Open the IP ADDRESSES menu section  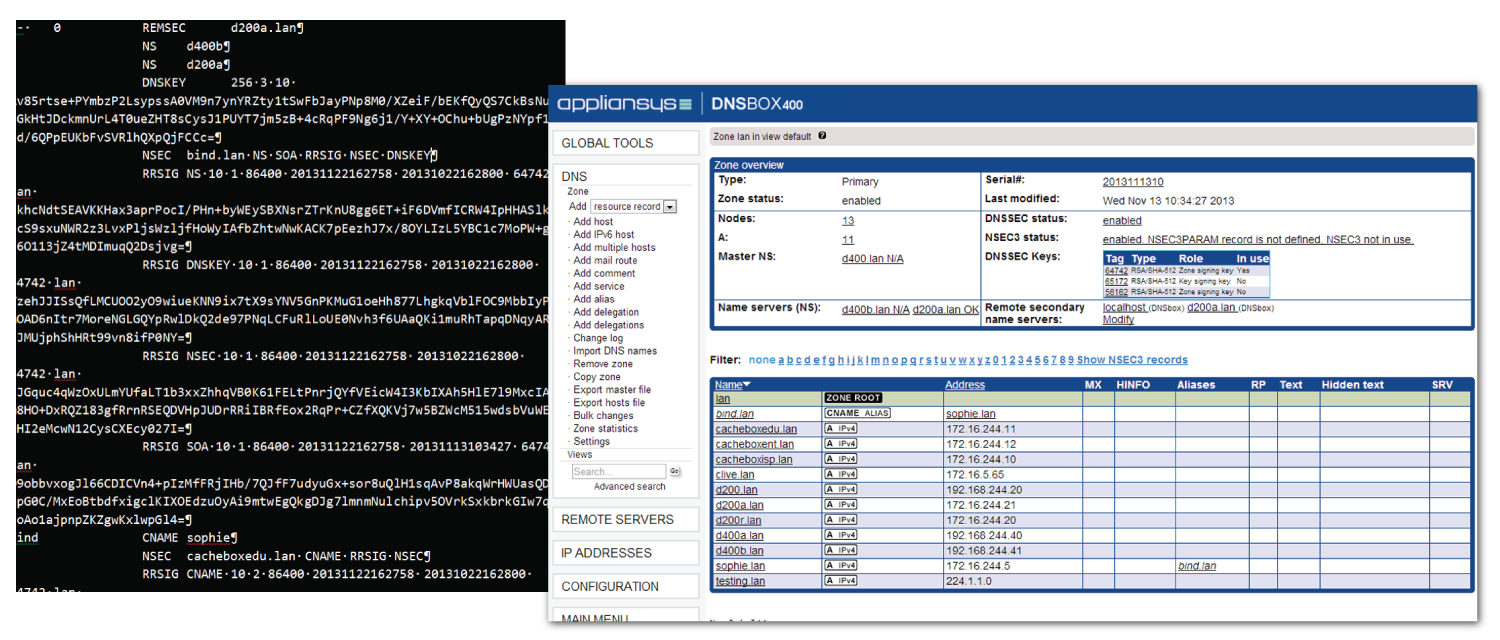click(627, 553)
